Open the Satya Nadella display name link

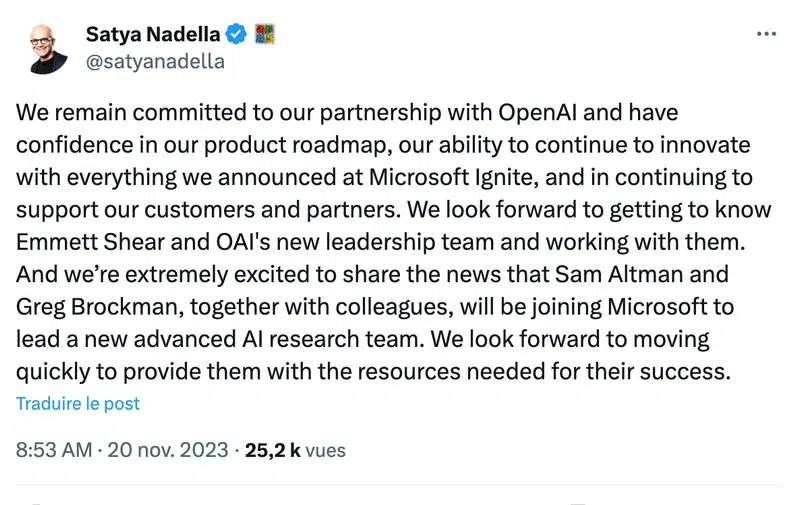[x=153, y=35]
